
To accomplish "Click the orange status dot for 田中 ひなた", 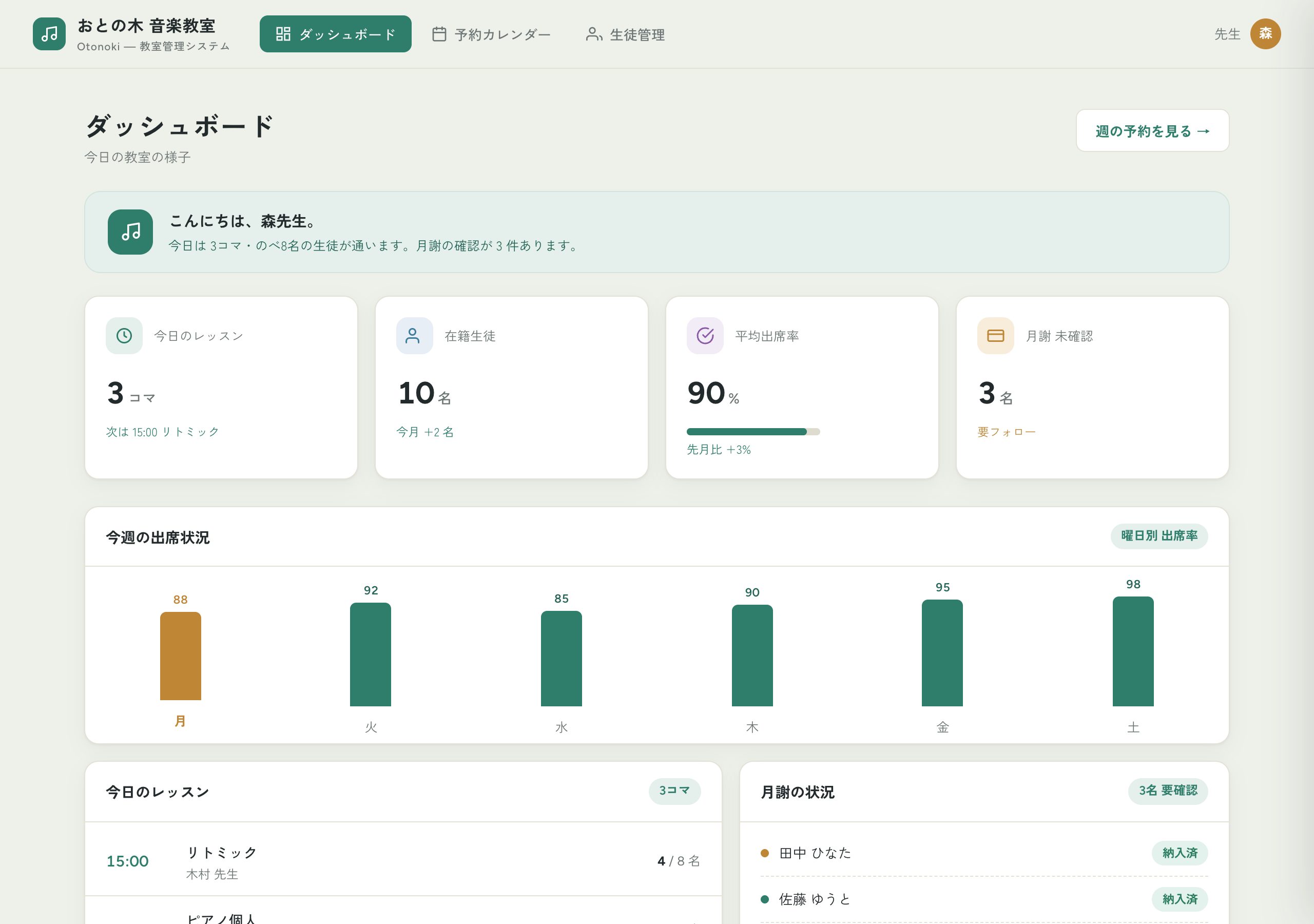I will 765,853.
